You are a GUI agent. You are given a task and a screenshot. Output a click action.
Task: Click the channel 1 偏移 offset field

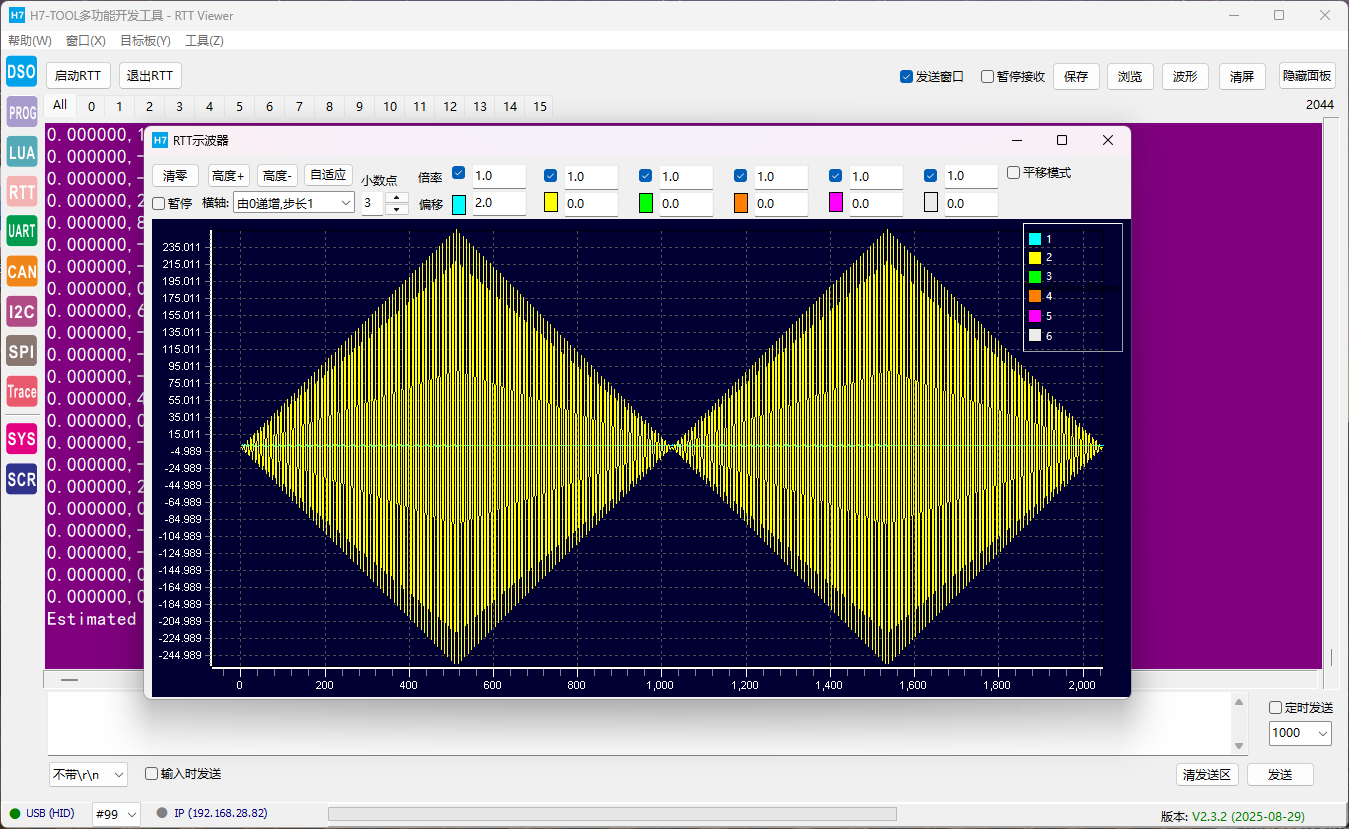(x=498, y=204)
